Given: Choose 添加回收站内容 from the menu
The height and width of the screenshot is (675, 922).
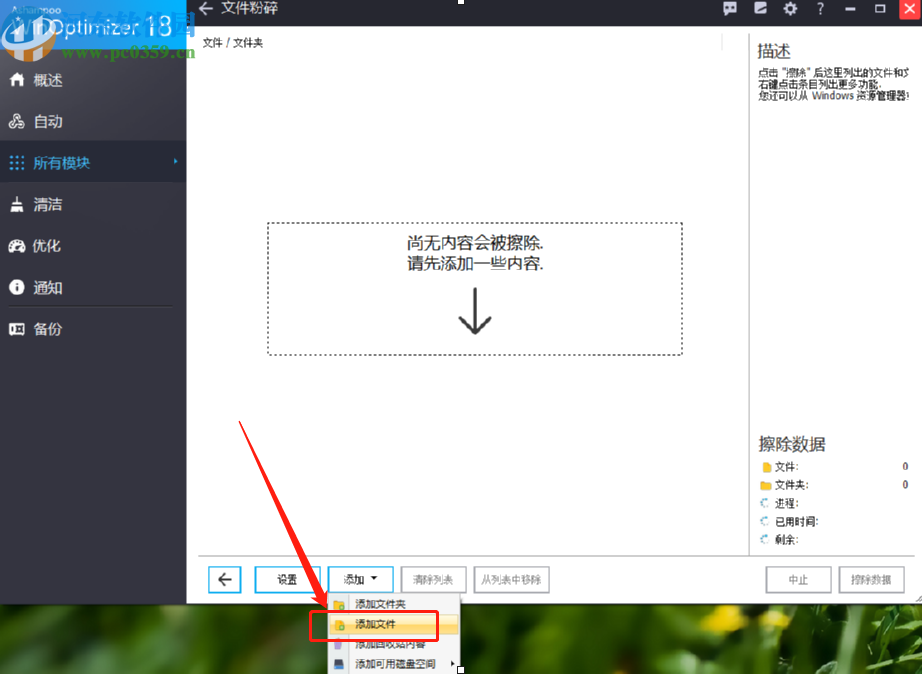Looking at the screenshot, I should coord(394,644).
